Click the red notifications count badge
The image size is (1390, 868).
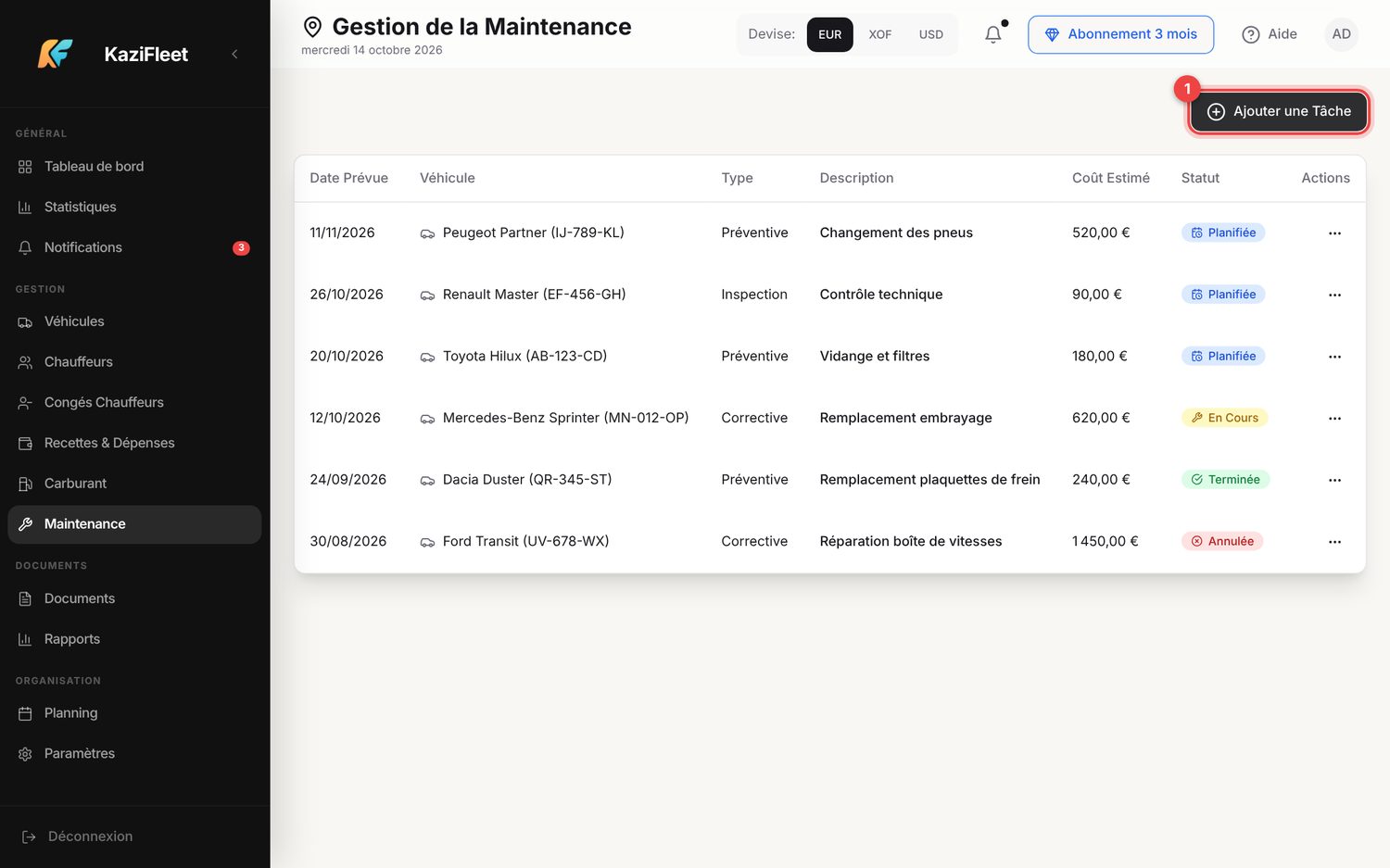(241, 247)
